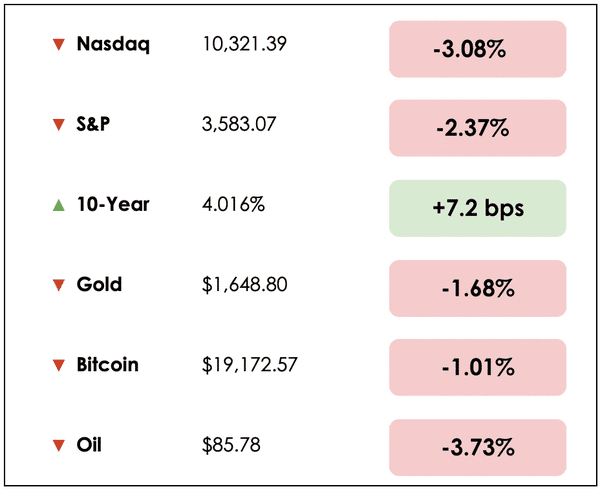Click the red down arrow beside Nasdaq
600x489 pixels.
[x=58, y=45]
